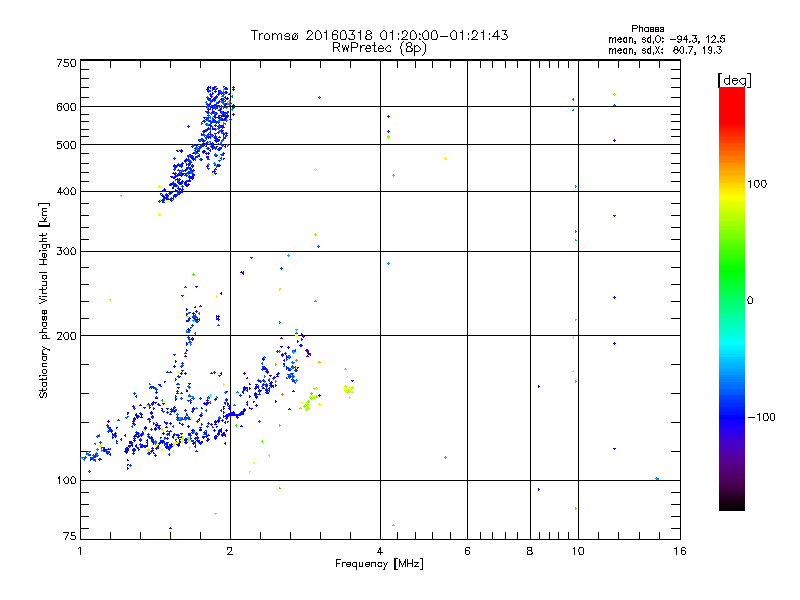Click the frequency axis tick "2"
The width and height of the screenshot is (800, 600).
230,551
